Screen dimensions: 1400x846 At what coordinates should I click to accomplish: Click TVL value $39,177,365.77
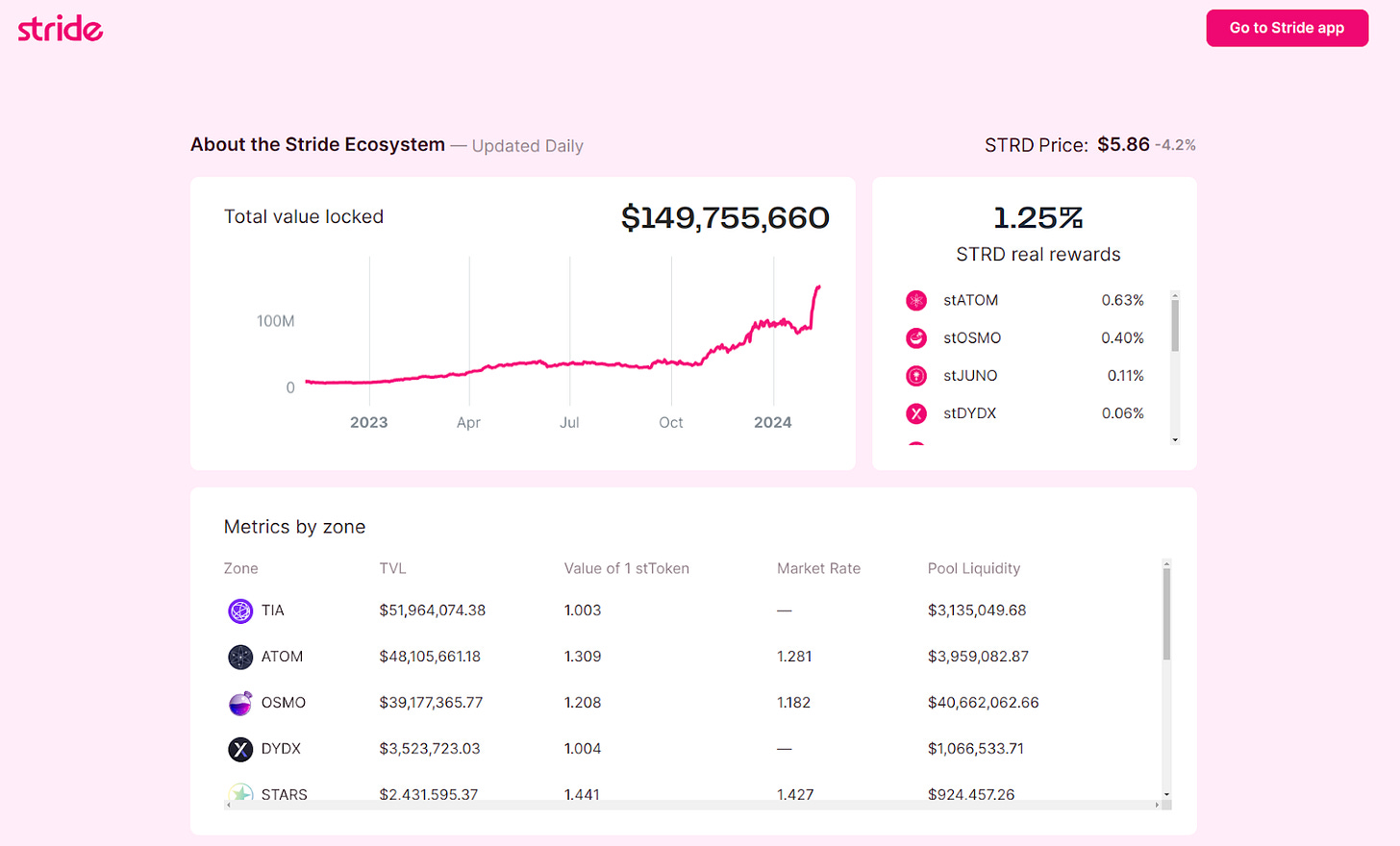431,703
